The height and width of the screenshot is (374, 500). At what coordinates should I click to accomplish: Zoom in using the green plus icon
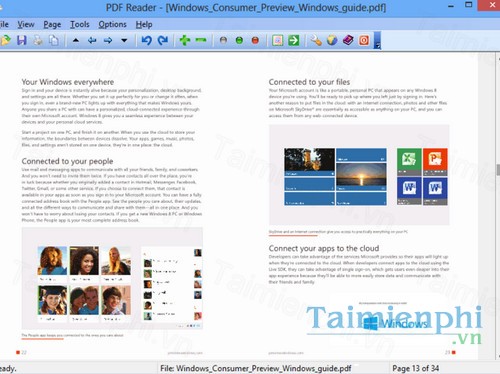click(185, 40)
